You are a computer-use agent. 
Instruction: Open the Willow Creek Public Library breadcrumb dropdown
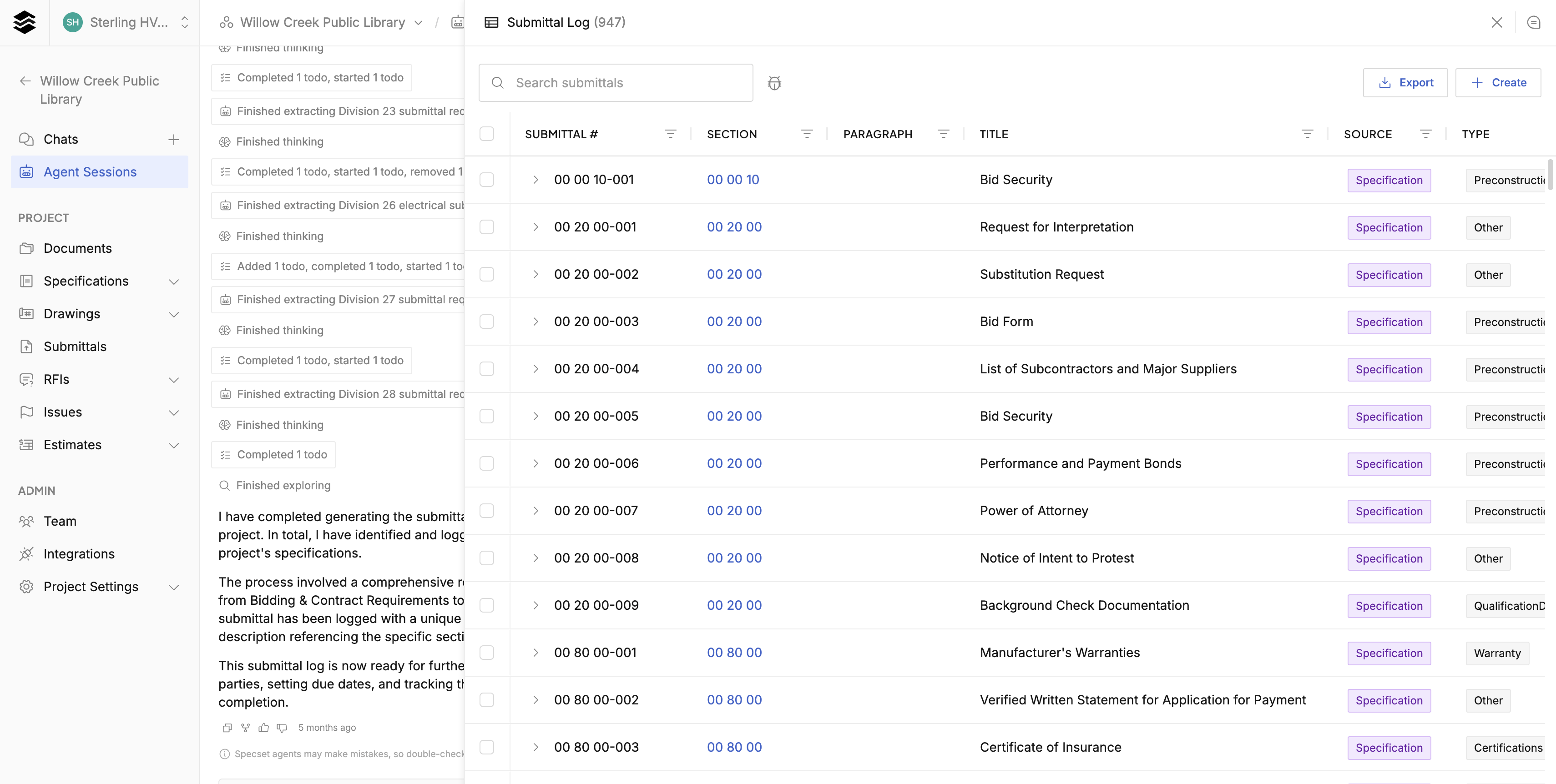click(x=418, y=23)
